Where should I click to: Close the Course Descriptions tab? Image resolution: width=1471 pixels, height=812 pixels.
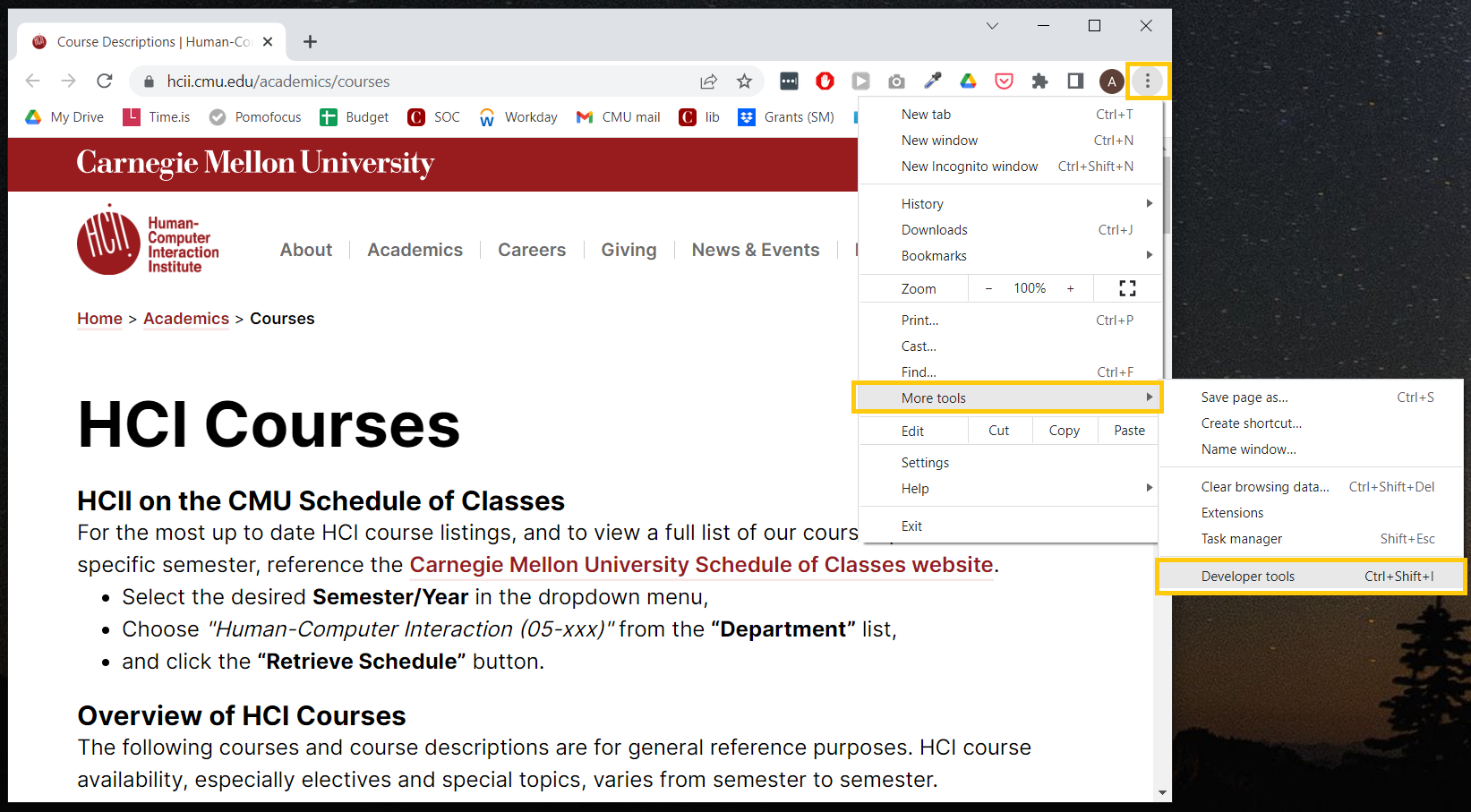point(268,42)
